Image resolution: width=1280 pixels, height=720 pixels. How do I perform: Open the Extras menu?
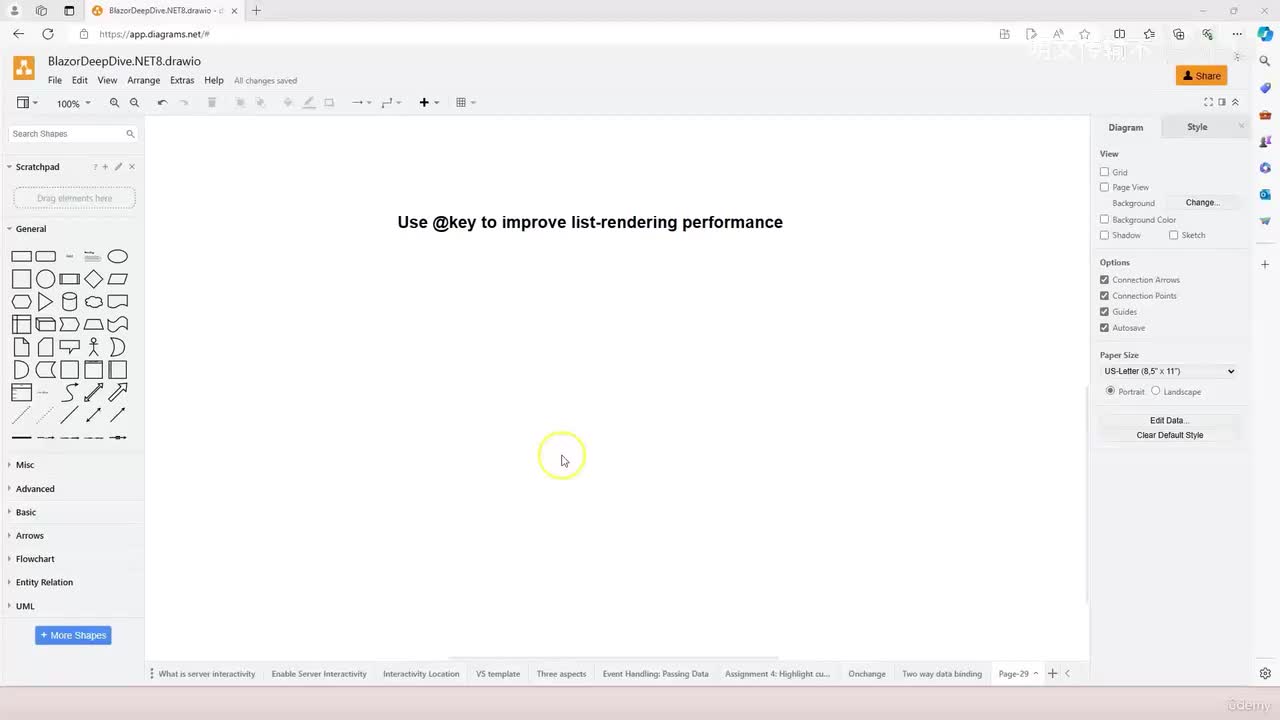tap(182, 80)
